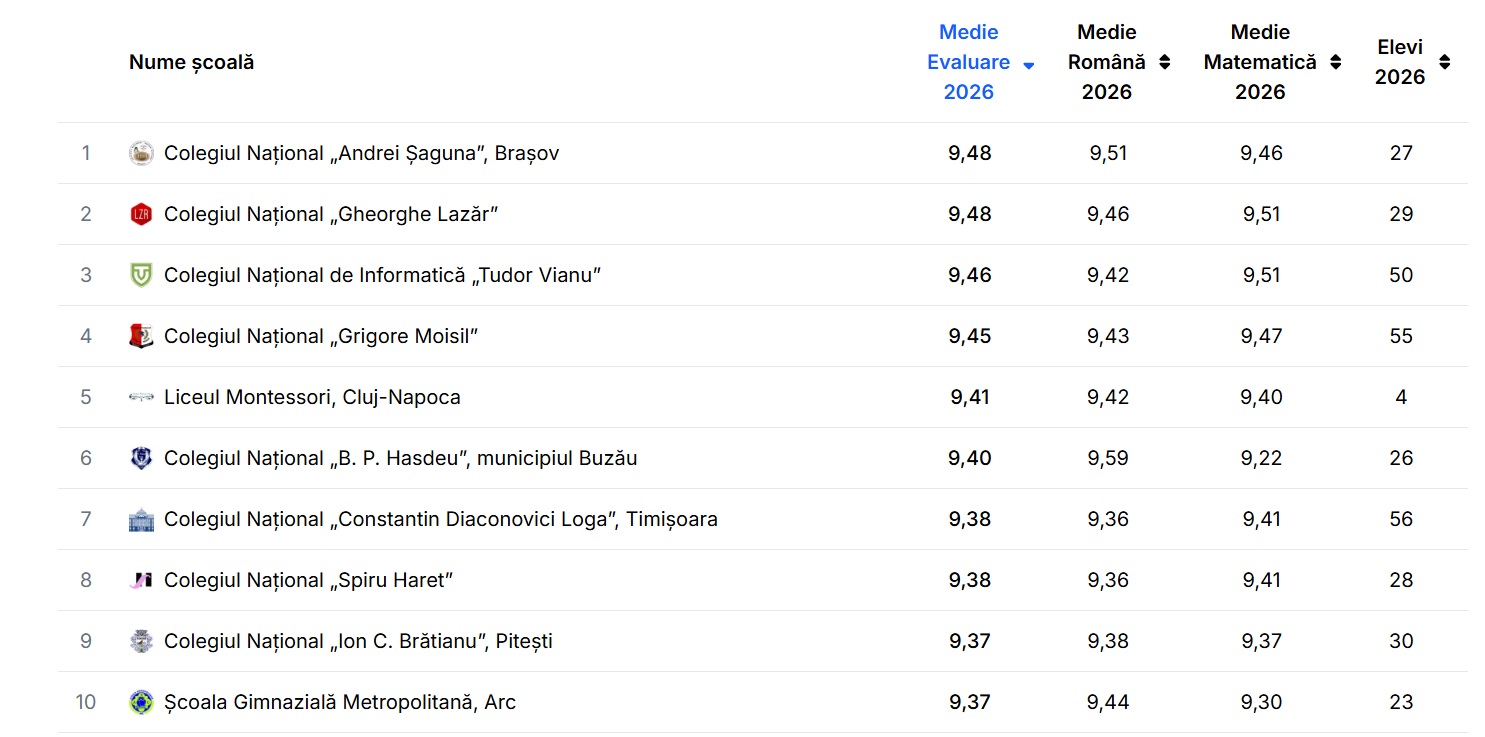Viewport: 1485px width, 737px height.
Task: Click the rank 10 row number
Action: (x=86, y=702)
